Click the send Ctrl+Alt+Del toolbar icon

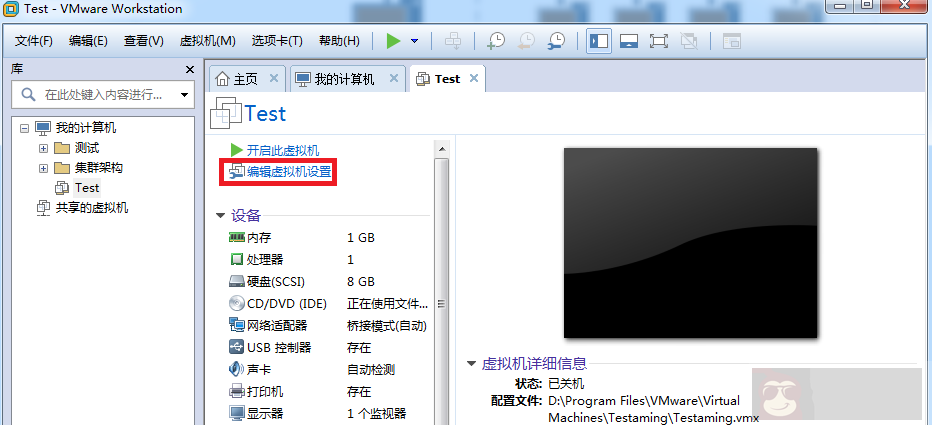tap(453, 41)
